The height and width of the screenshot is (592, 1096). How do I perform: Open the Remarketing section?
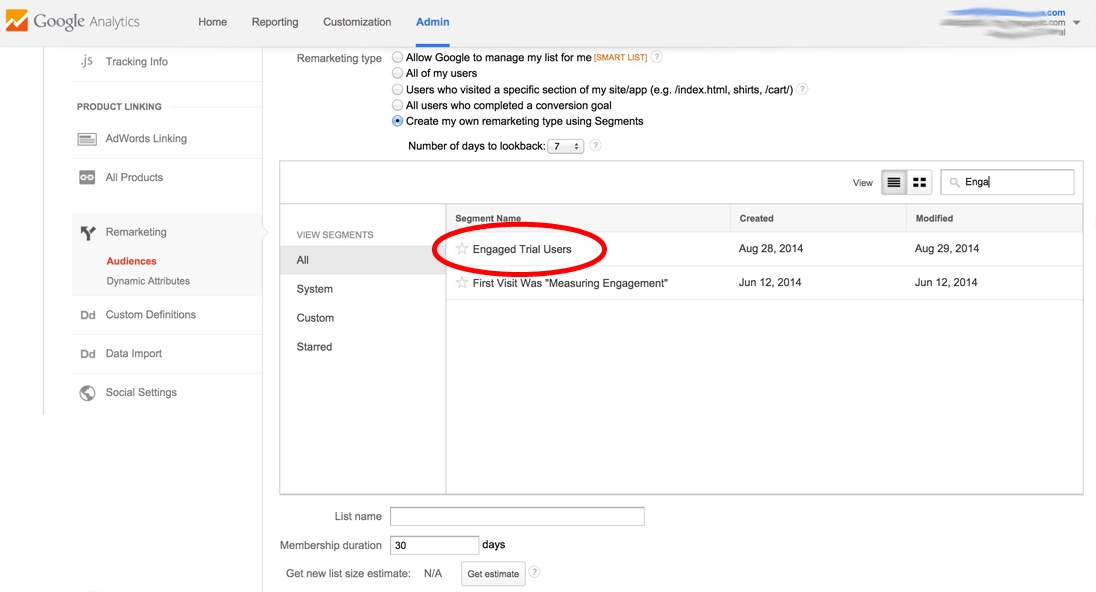click(136, 232)
